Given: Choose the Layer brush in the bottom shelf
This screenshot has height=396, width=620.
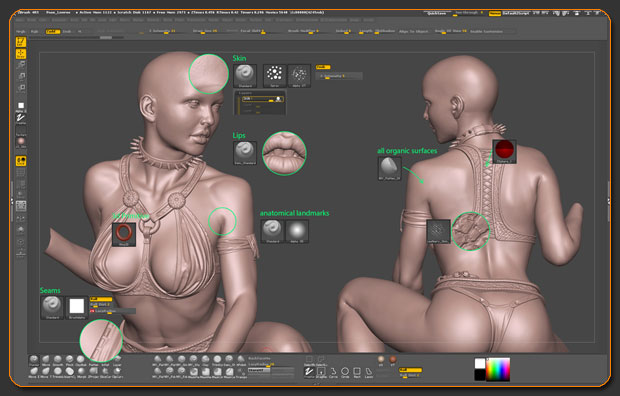Looking at the screenshot, I should point(117,360).
